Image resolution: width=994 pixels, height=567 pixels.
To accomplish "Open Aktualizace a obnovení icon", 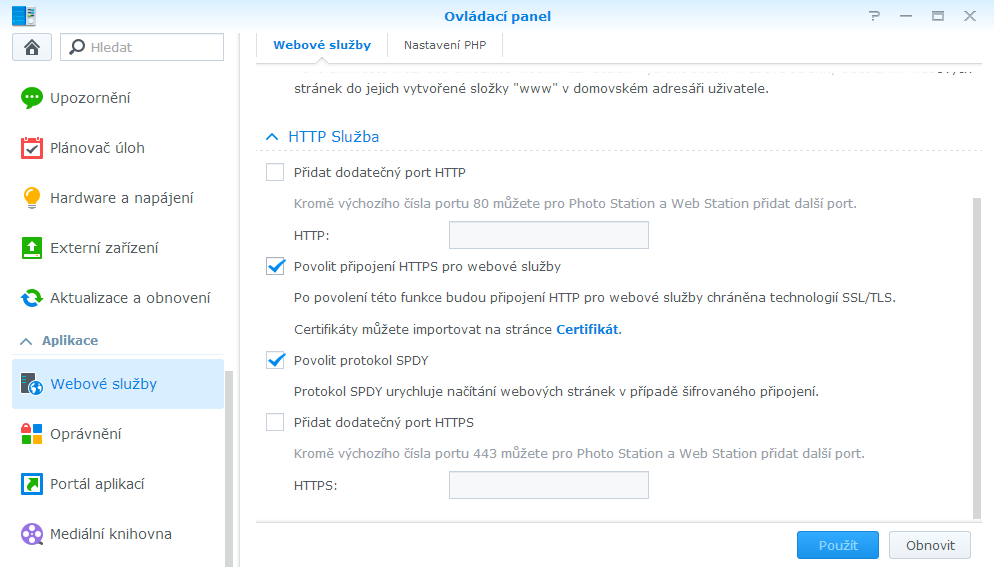I will [x=33, y=298].
